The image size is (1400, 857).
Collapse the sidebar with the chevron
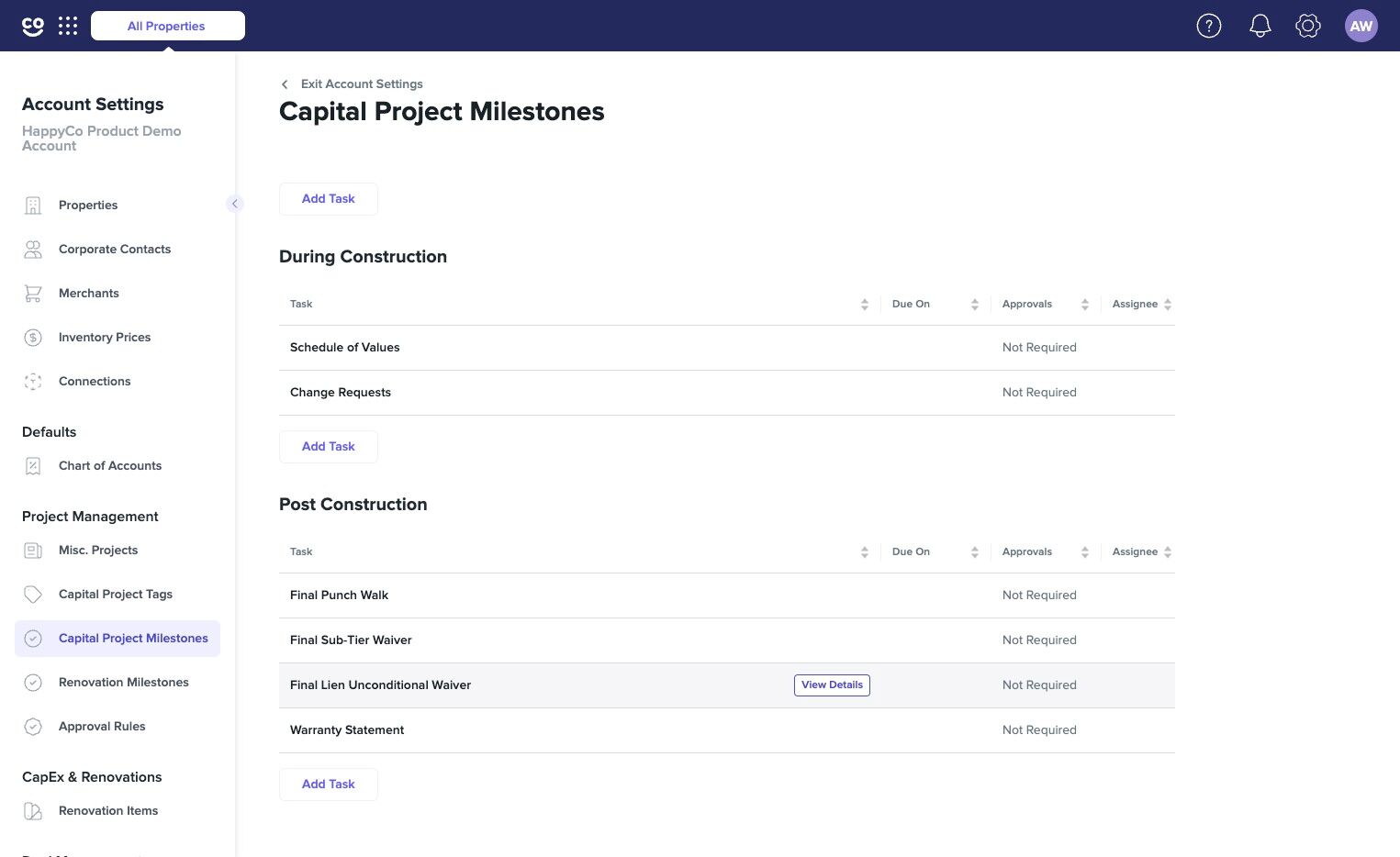click(x=235, y=204)
